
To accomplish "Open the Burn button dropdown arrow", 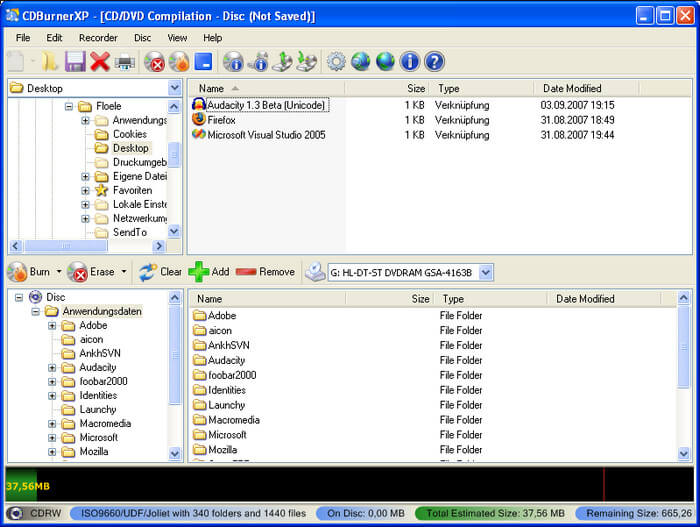I will pyautogui.click(x=59, y=272).
